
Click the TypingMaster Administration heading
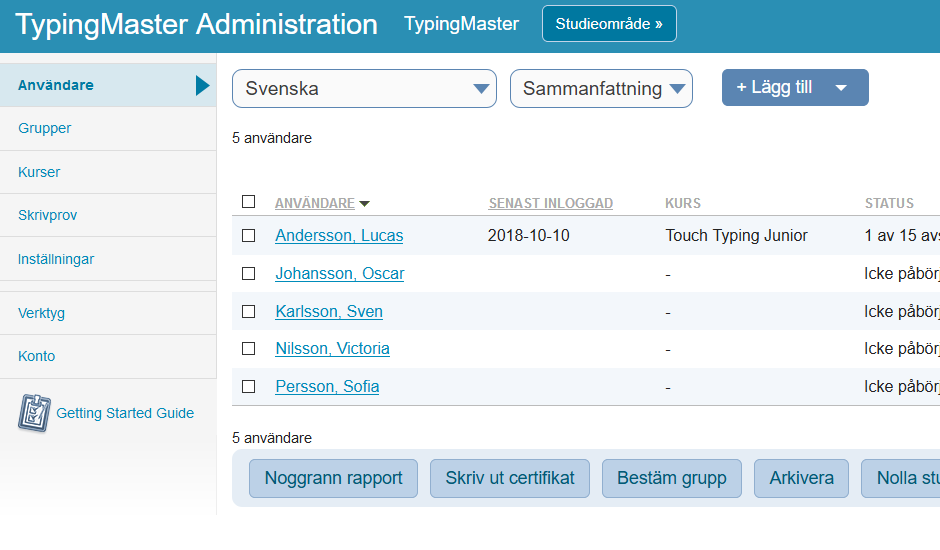click(x=197, y=25)
